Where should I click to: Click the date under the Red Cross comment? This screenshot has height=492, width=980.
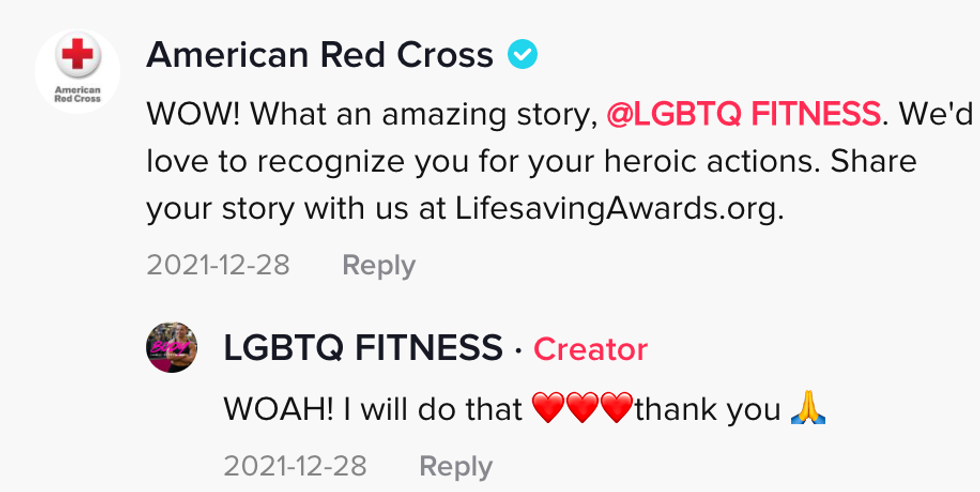click(218, 265)
